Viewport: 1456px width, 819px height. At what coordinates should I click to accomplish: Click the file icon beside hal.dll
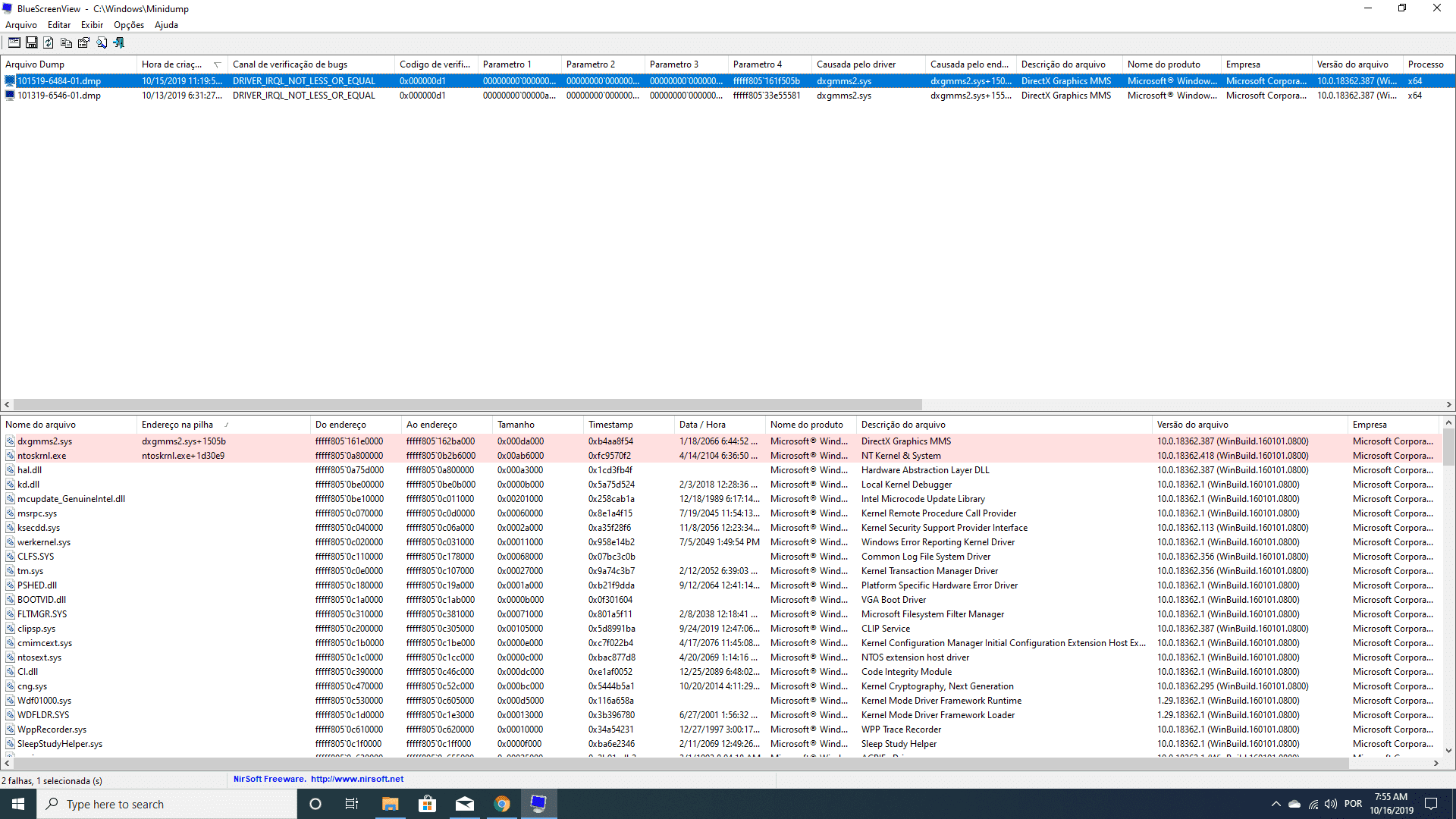click(11, 470)
